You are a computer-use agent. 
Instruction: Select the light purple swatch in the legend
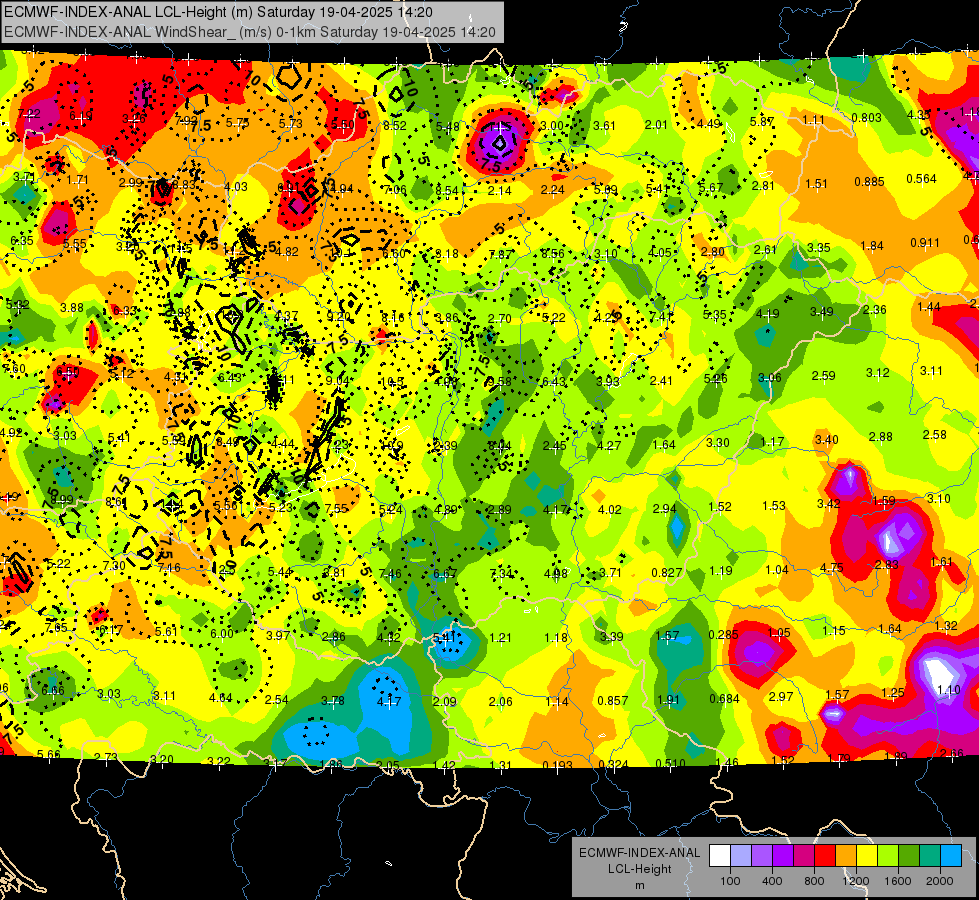click(x=762, y=856)
